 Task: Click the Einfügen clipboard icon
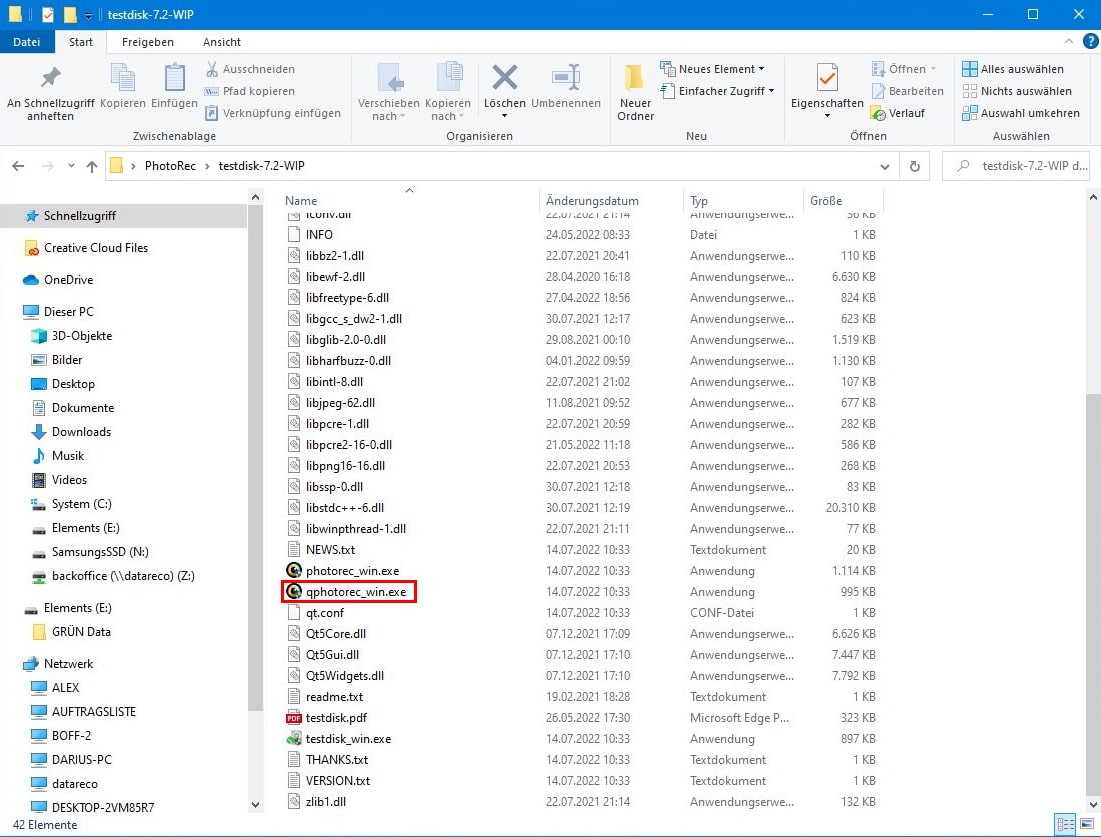pos(174,78)
